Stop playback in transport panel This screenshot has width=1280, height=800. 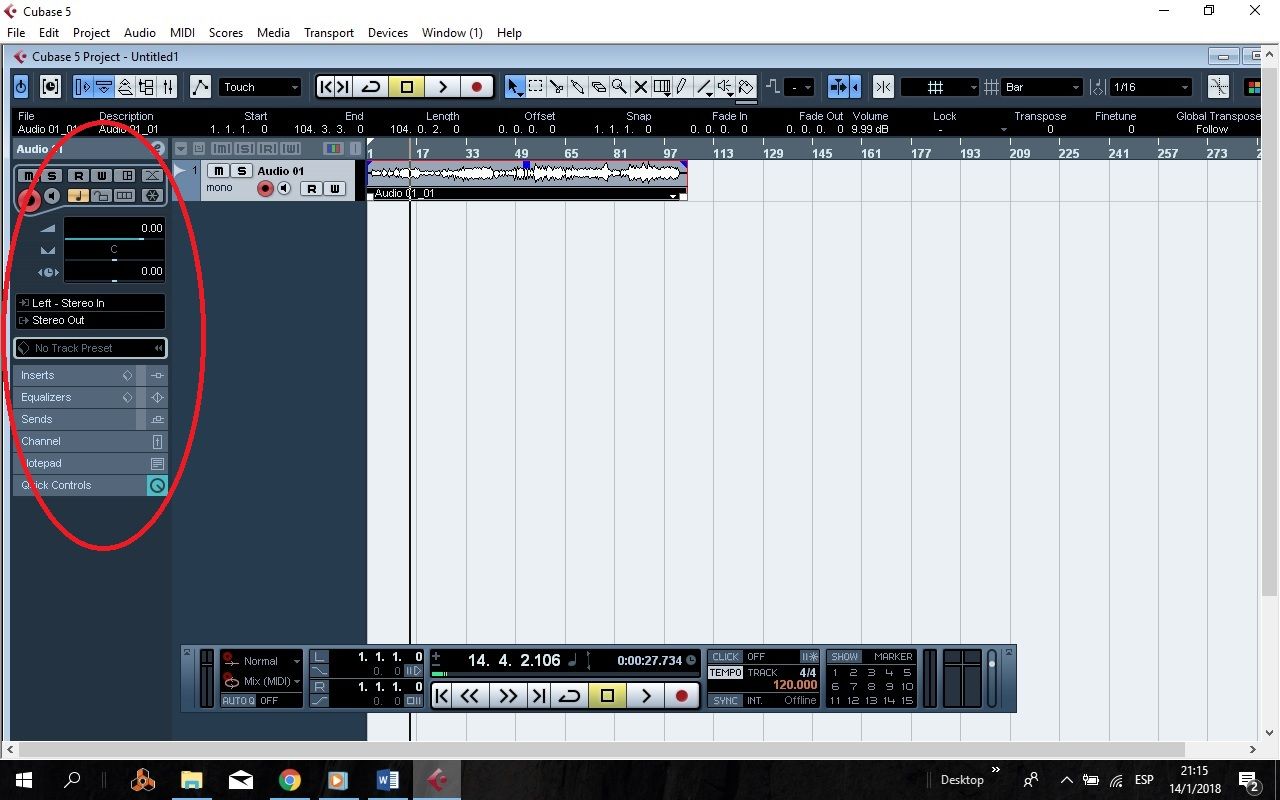(607, 695)
